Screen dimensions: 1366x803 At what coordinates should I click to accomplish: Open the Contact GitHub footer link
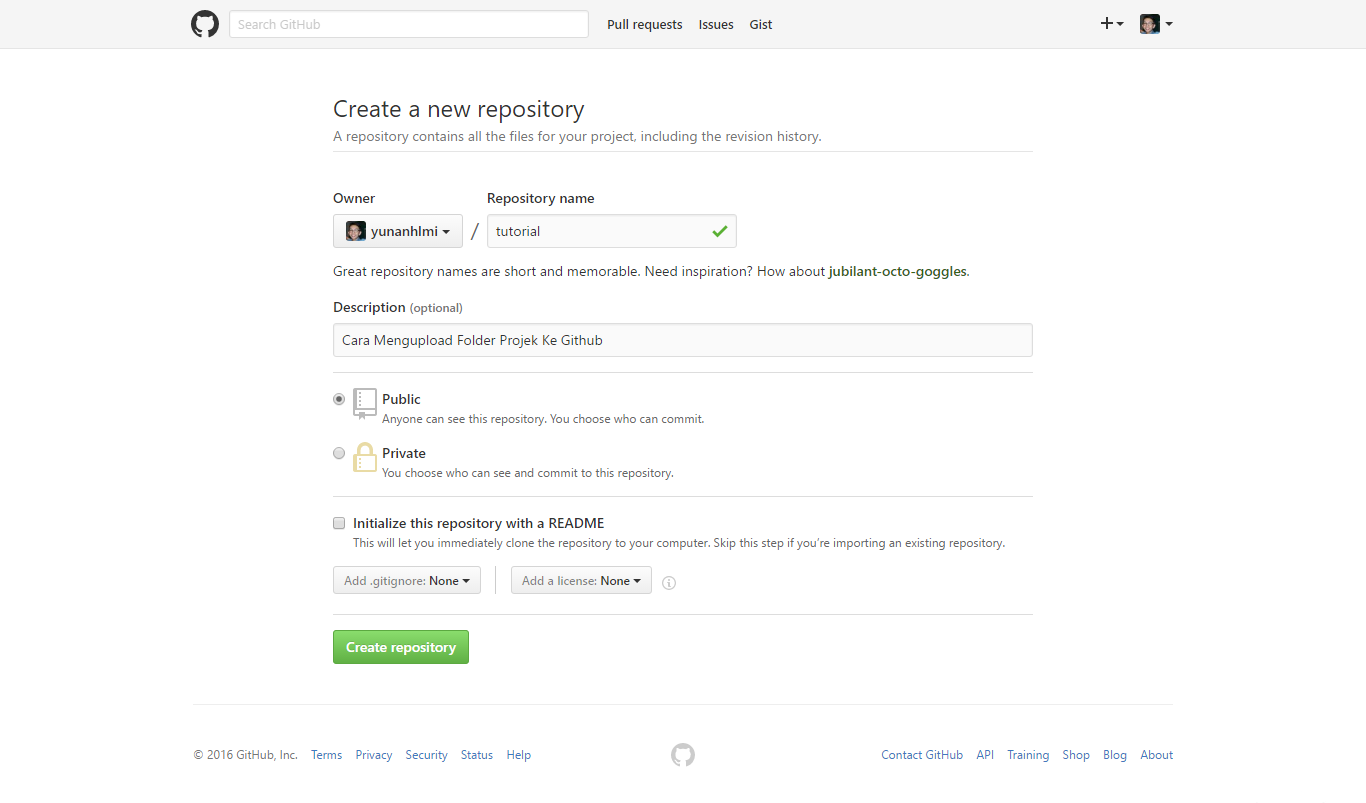[x=922, y=755]
